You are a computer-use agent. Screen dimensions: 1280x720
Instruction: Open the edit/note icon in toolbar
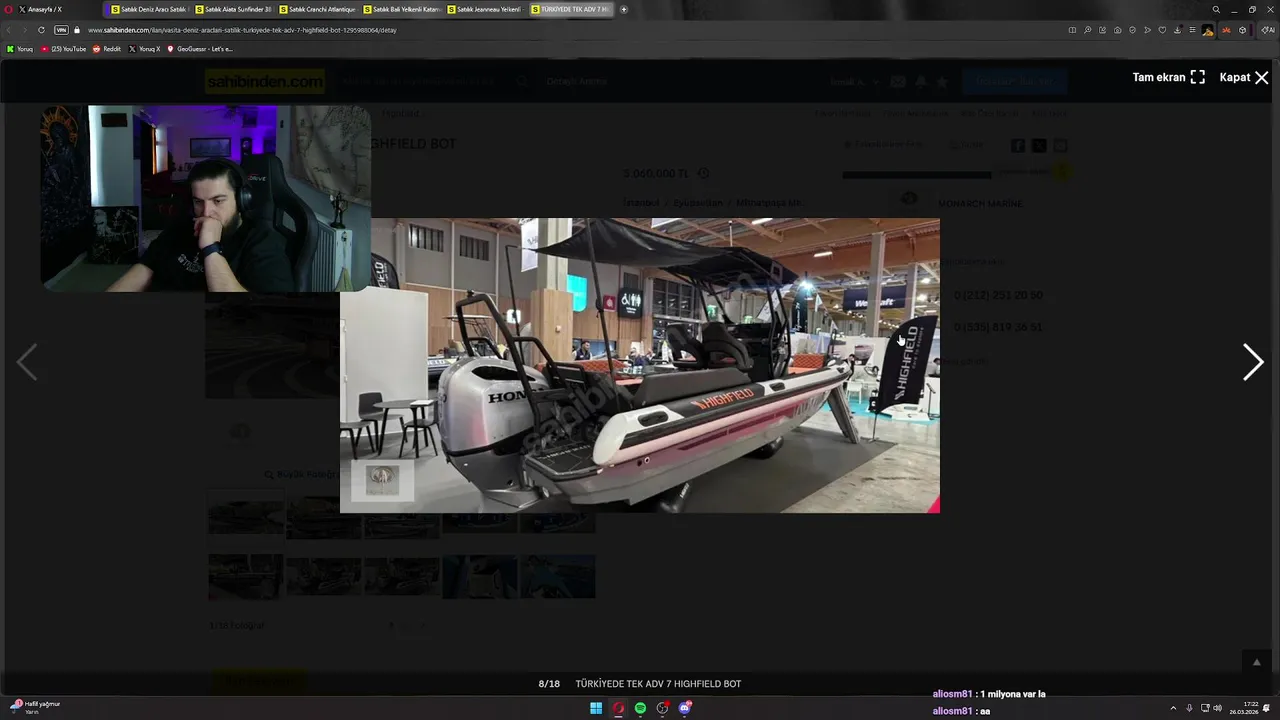1102,30
